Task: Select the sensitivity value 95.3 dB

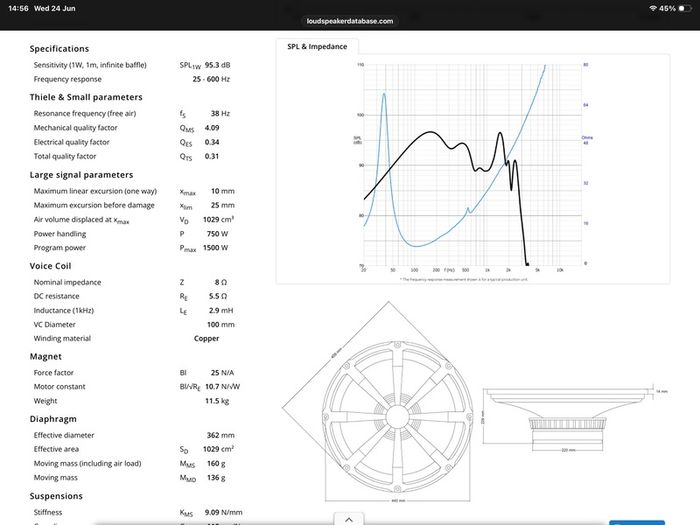Action: pos(217,65)
